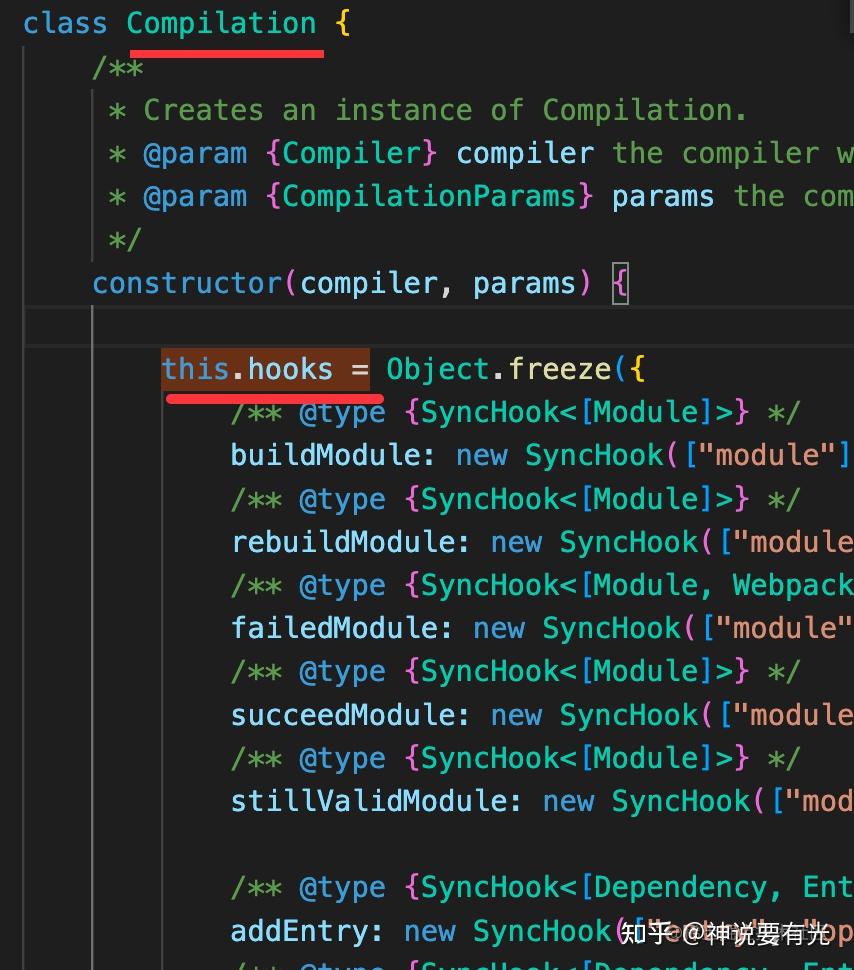
Task: Click the {Compiler} type in the first @param
Action: (352, 153)
